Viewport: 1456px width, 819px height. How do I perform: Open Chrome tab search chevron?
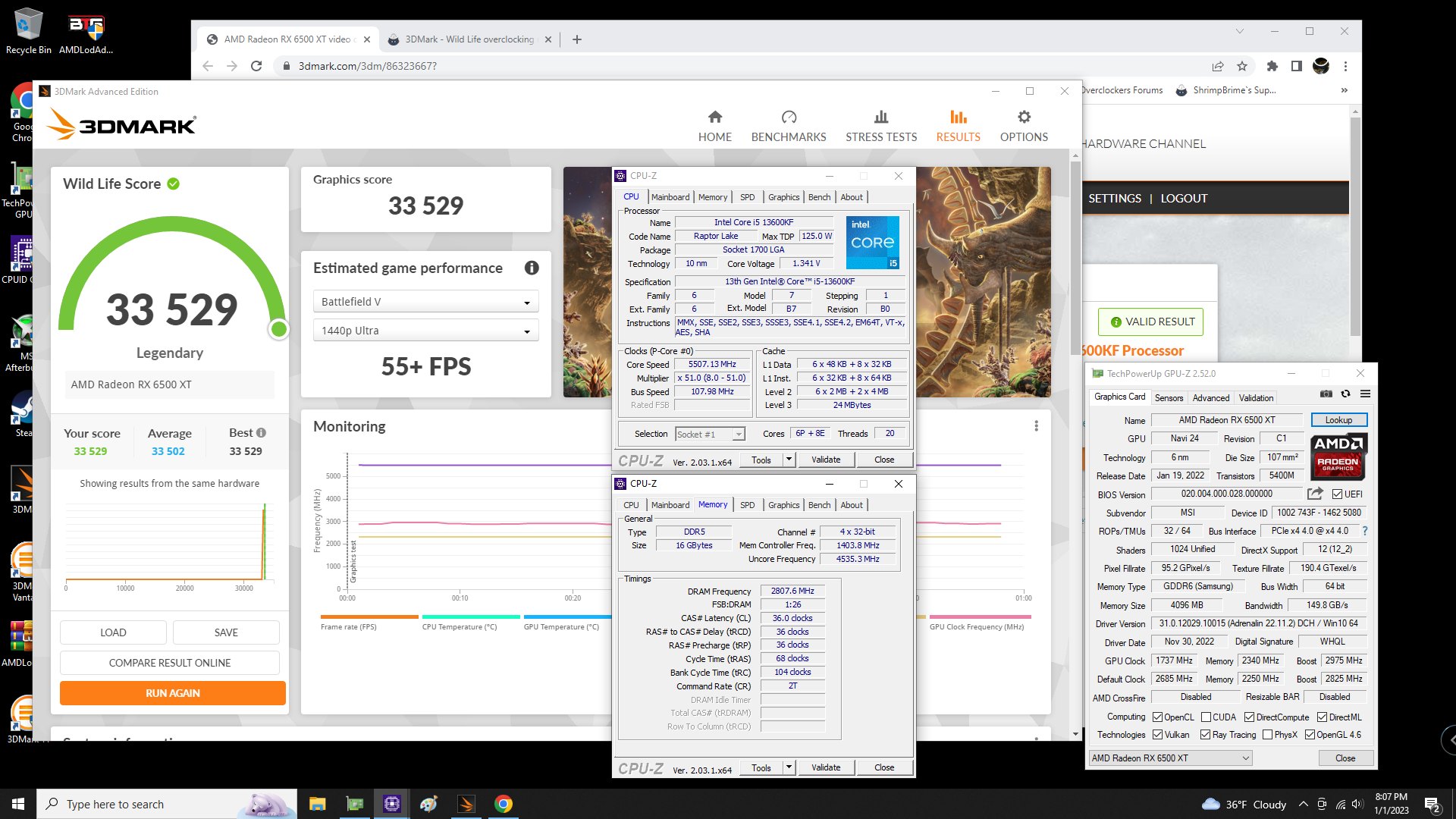[1240, 31]
